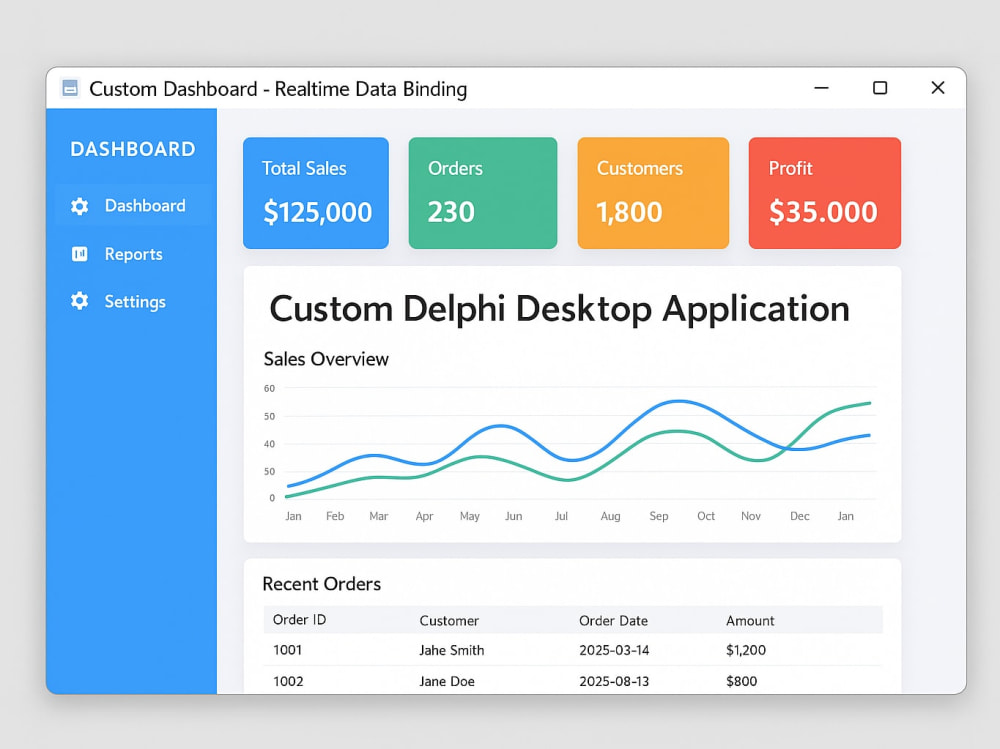
Task: Click the Settings gear icon in sidebar
Action: tap(80, 301)
